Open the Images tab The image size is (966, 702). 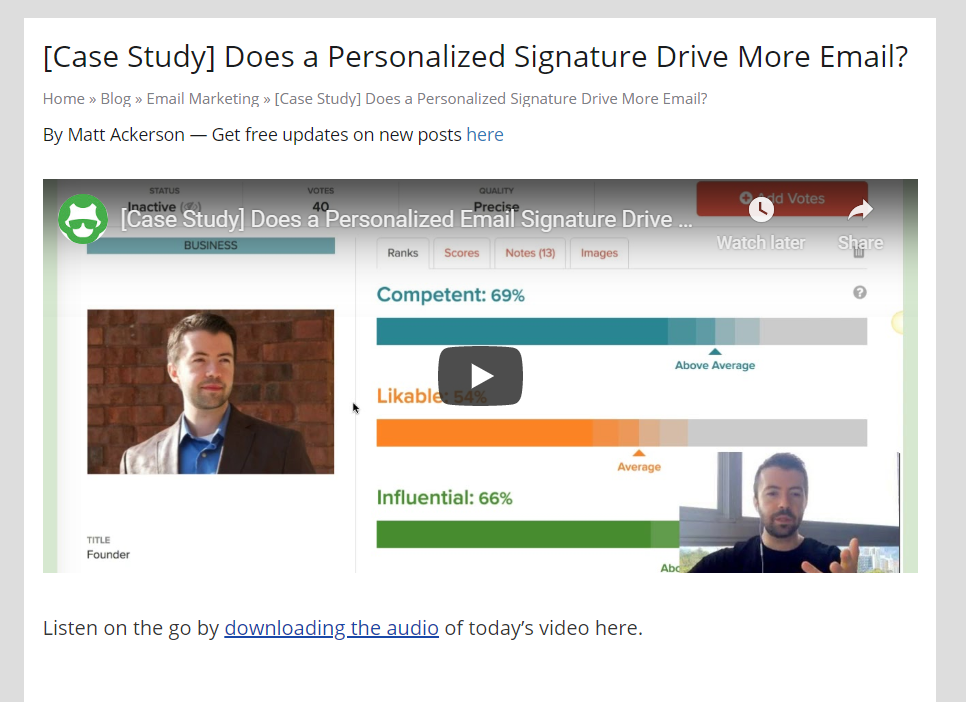pos(599,253)
